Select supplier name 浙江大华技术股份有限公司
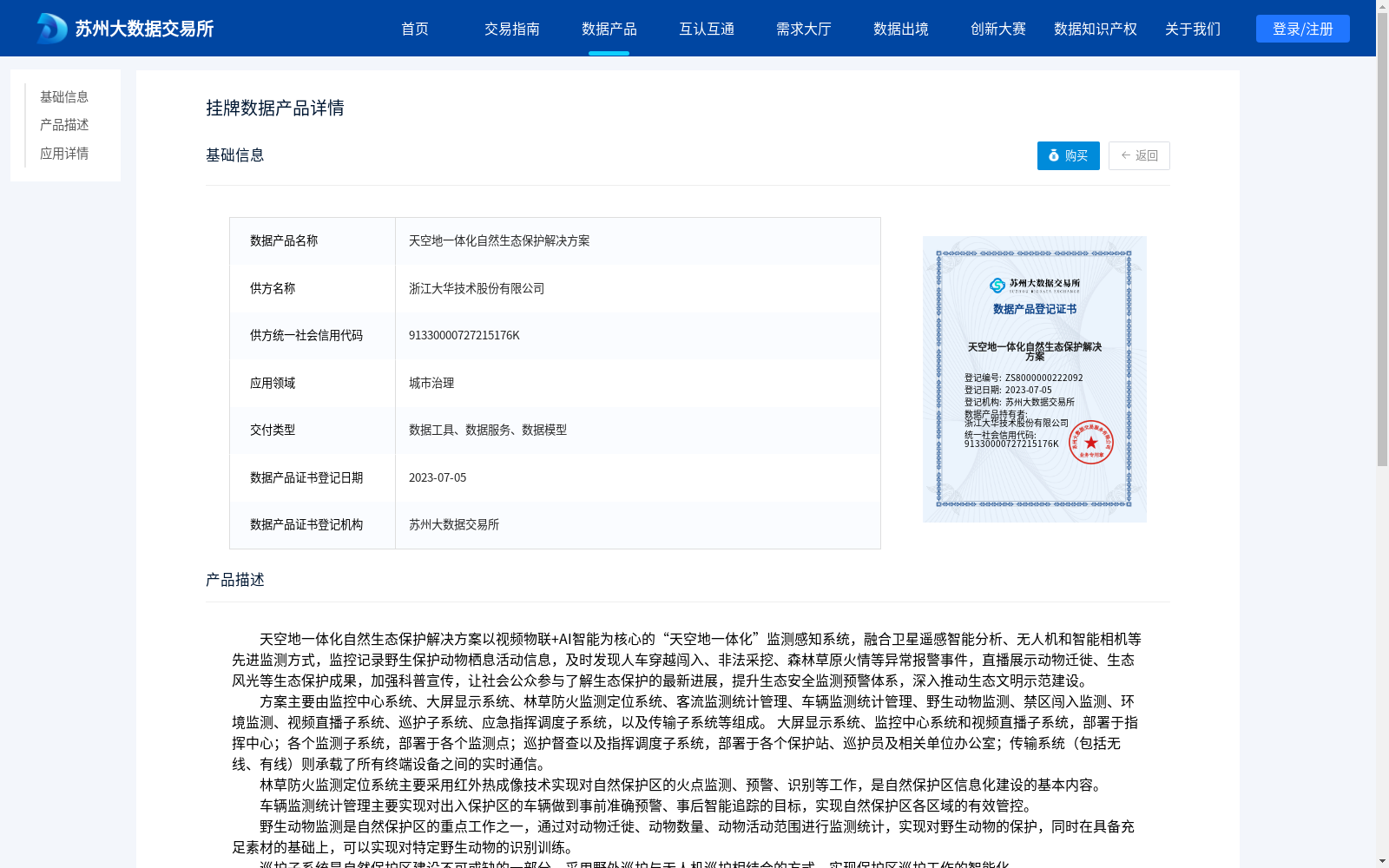 pos(477,288)
